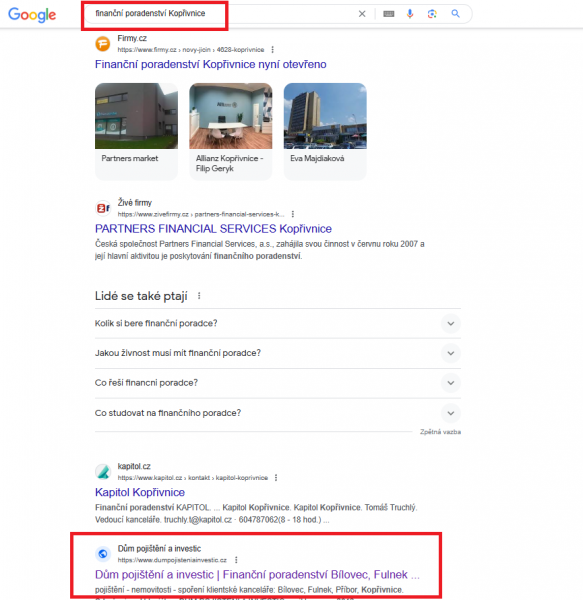The image size is (583, 600).
Task: Open the three-dot menu beside Firmy.cz result
Action: pos(272,50)
